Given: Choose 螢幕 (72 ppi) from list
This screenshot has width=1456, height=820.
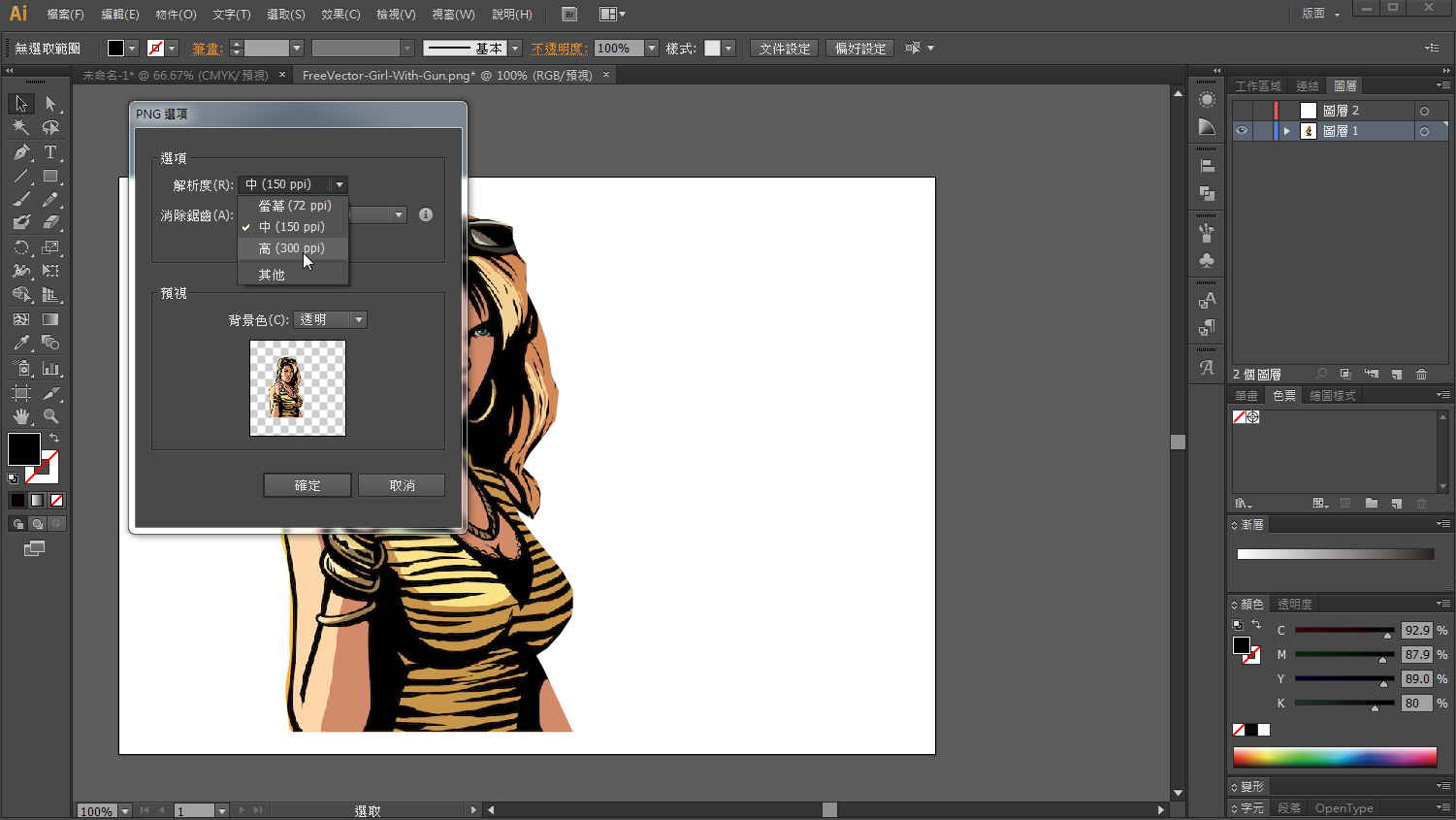Looking at the screenshot, I should tap(293, 206).
